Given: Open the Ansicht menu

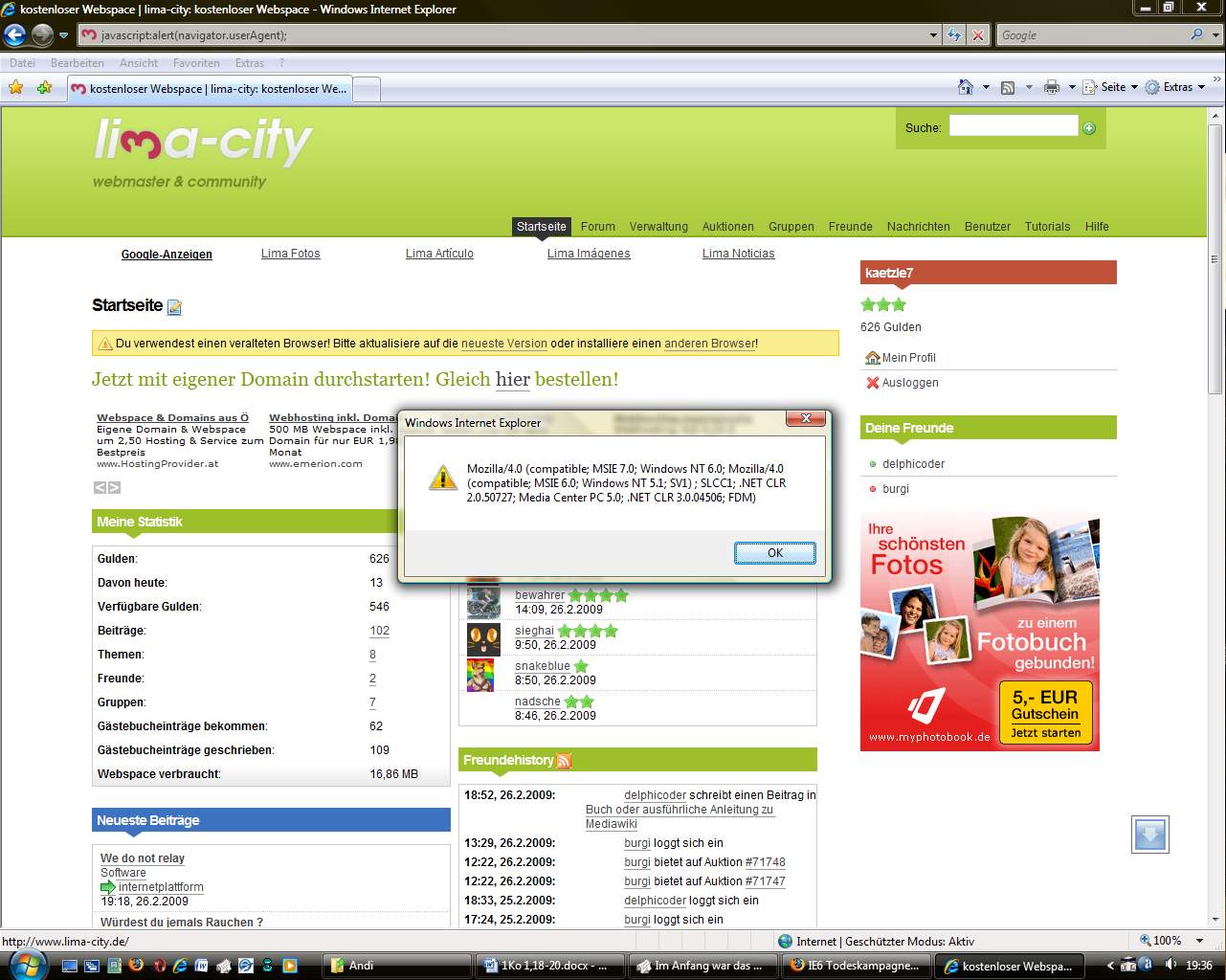Looking at the screenshot, I should (x=139, y=63).
